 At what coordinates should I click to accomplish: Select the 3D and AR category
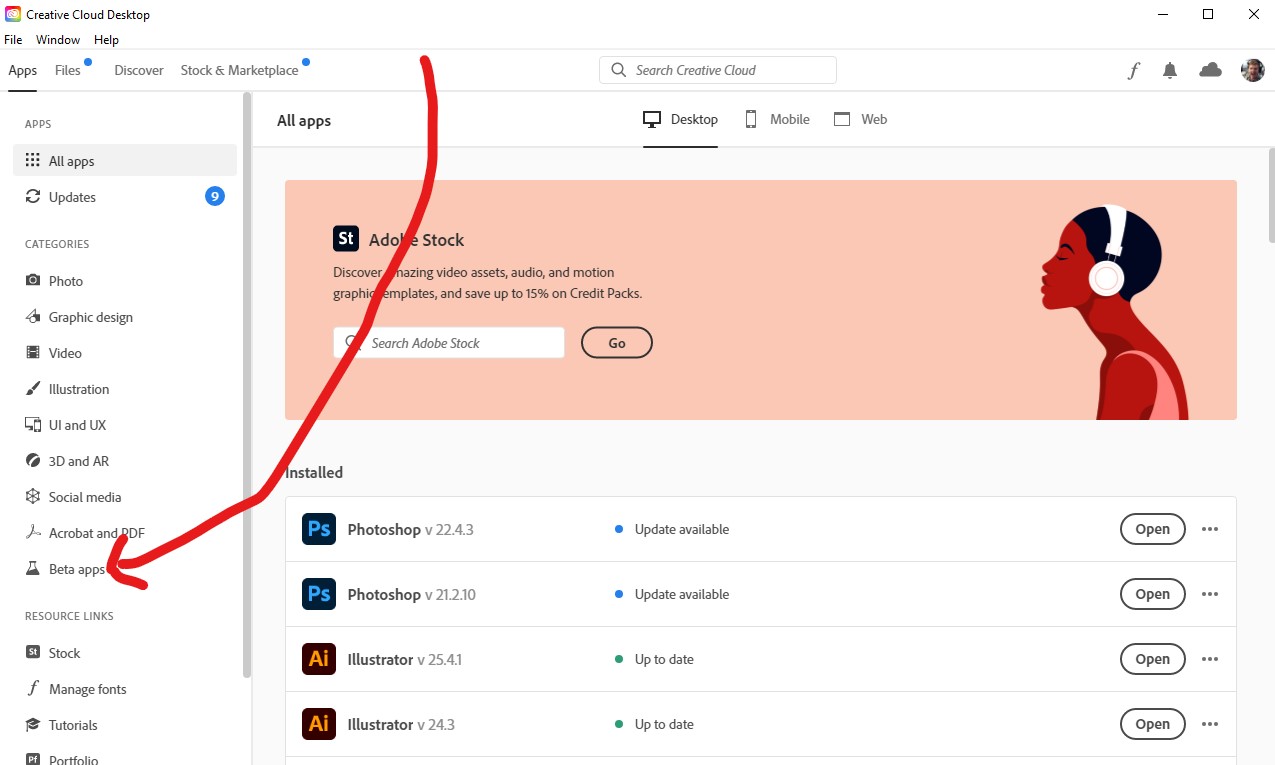pyautogui.click(x=78, y=461)
